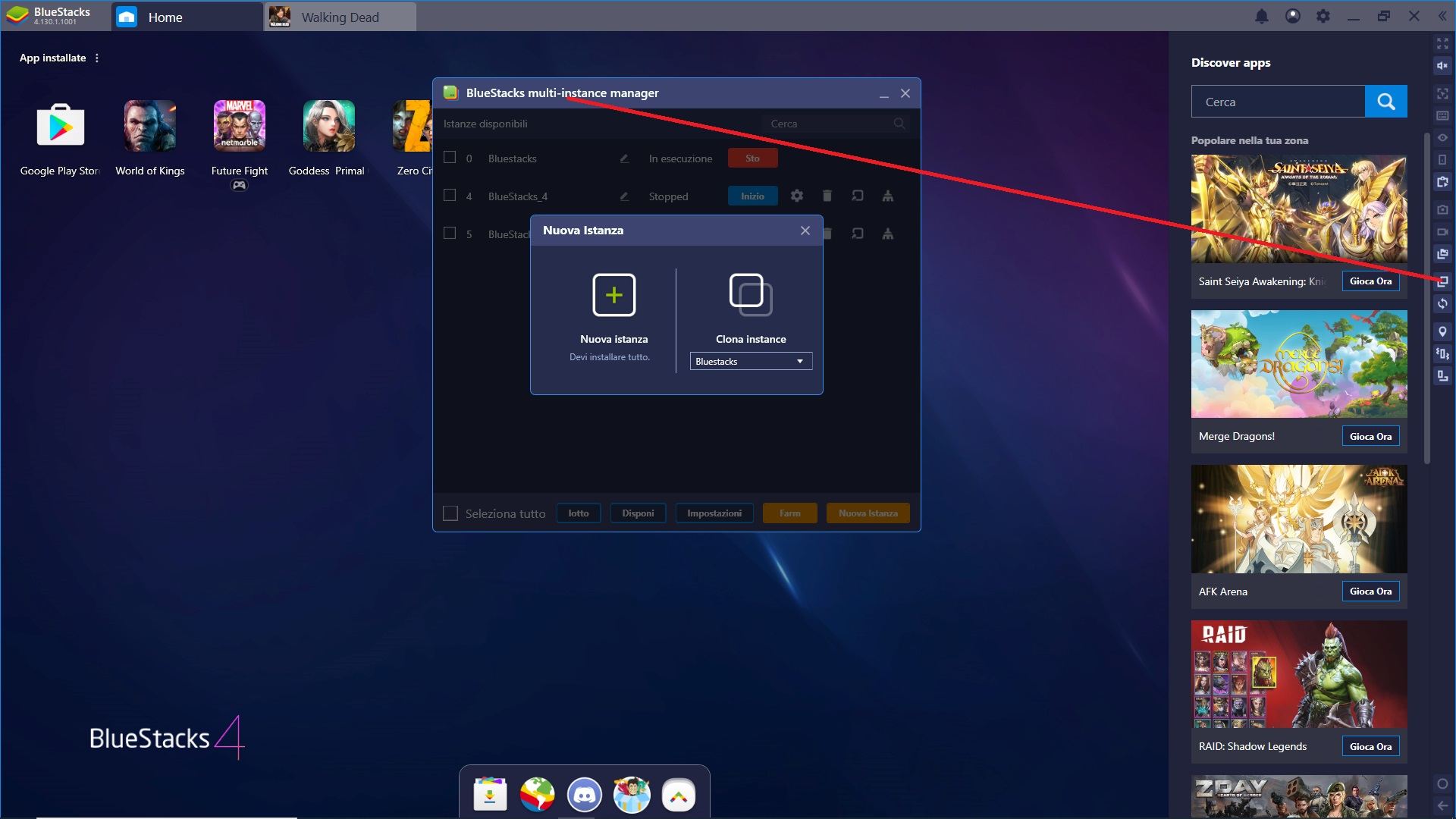Open Google Play Store app
Screen dimensions: 1456x819
tap(60, 125)
